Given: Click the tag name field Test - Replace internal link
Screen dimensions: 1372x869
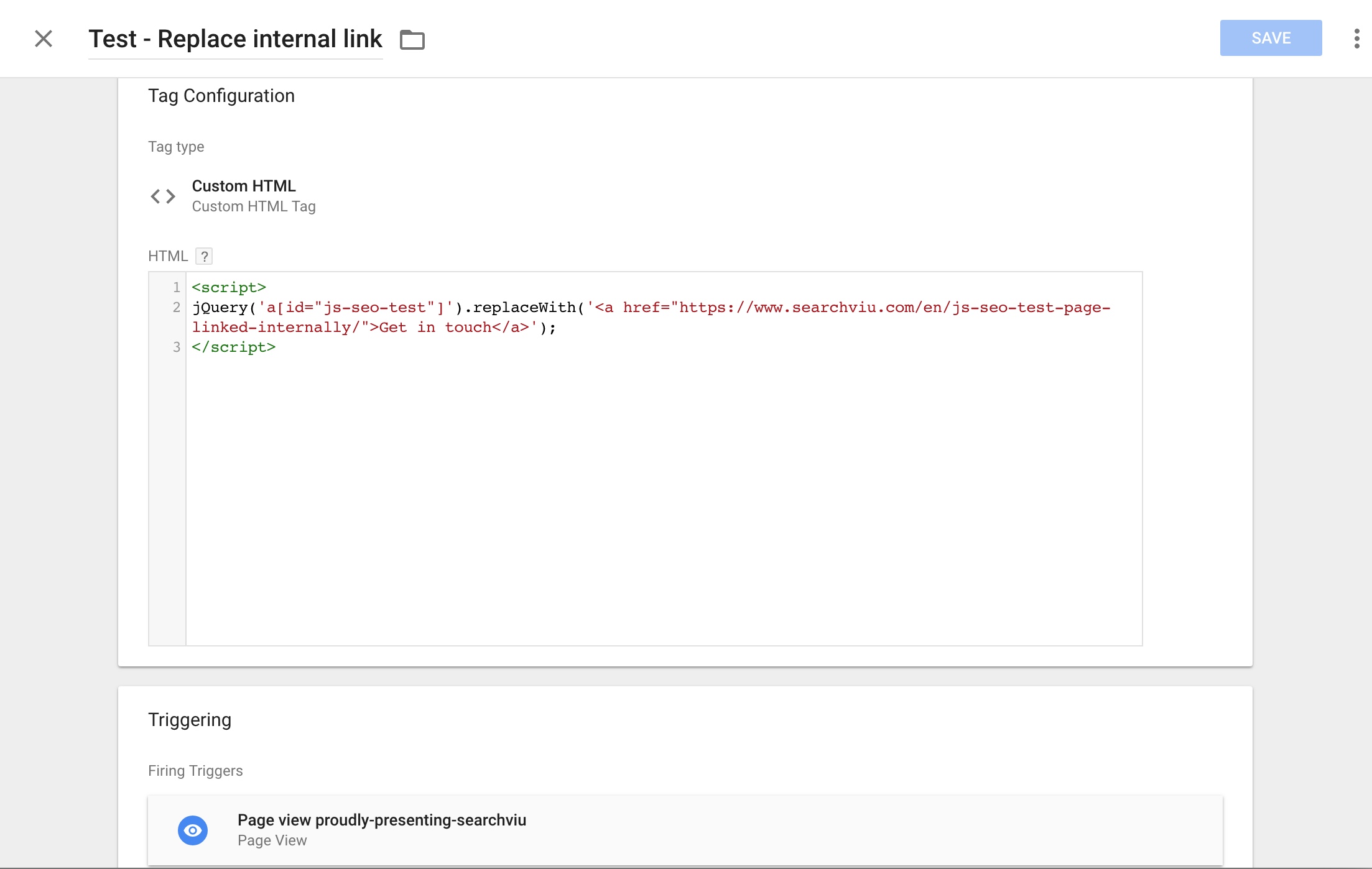Looking at the screenshot, I should point(235,39).
